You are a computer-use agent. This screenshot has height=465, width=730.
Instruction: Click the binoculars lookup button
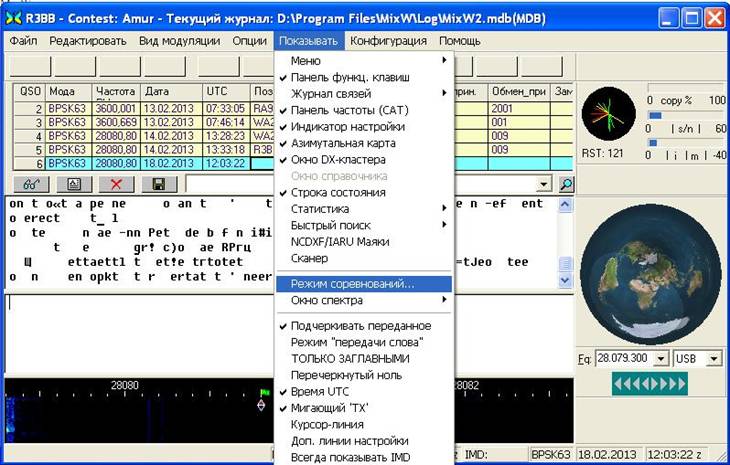pyautogui.click(x=32, y=184)
